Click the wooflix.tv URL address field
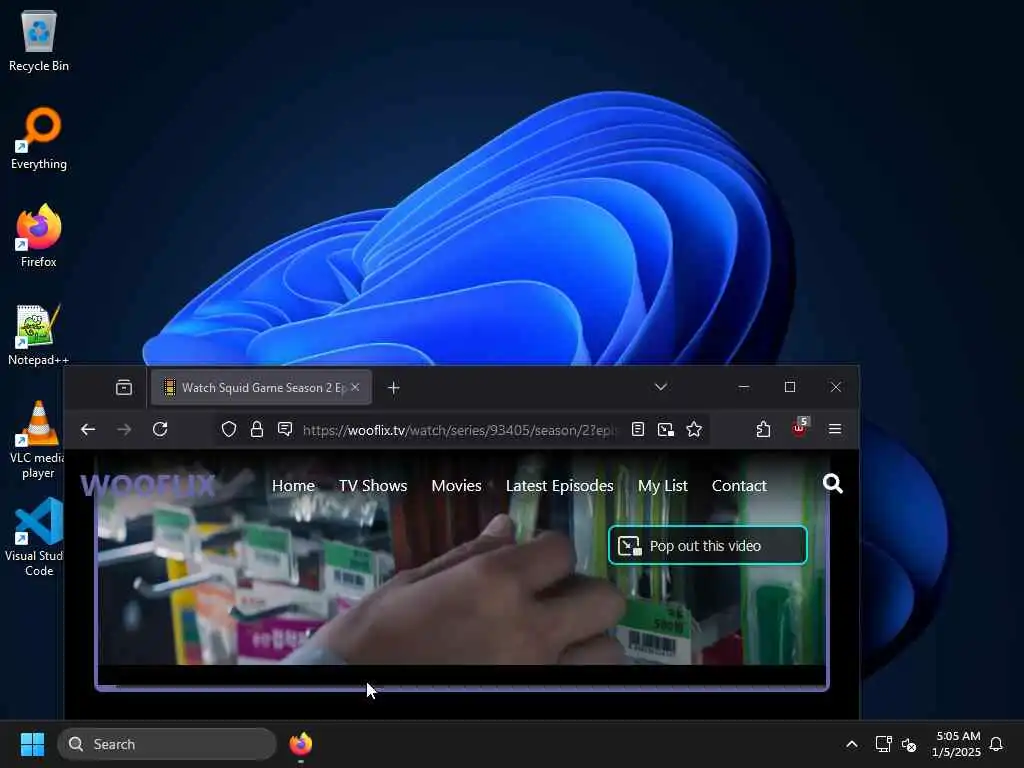Image resolution: width=1024 pixels, height=768 pixels. click(460, 430)
